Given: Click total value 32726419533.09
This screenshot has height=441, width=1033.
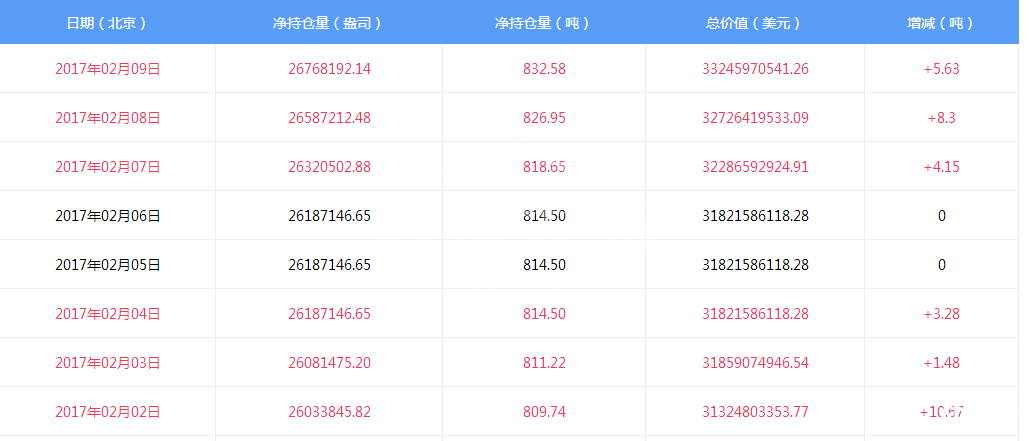Looking at the screenshot, I should [x=756, y=118].
